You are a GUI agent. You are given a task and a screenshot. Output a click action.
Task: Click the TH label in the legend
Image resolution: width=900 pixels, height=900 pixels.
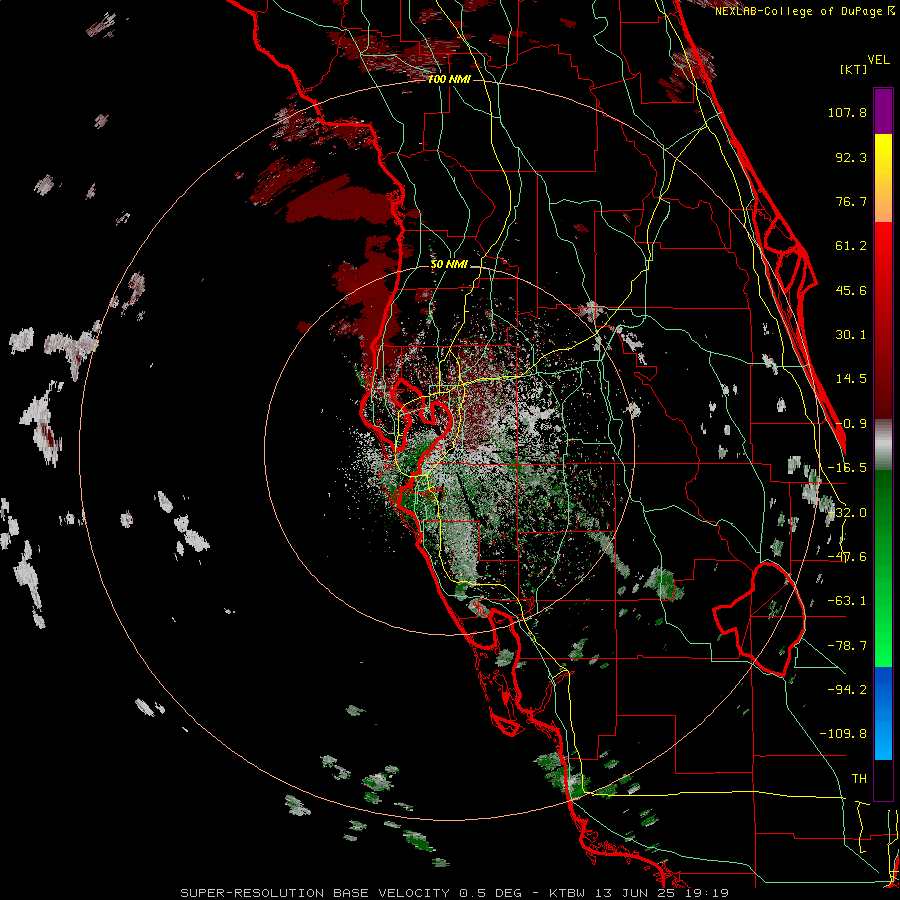click(x=859, y=778)
